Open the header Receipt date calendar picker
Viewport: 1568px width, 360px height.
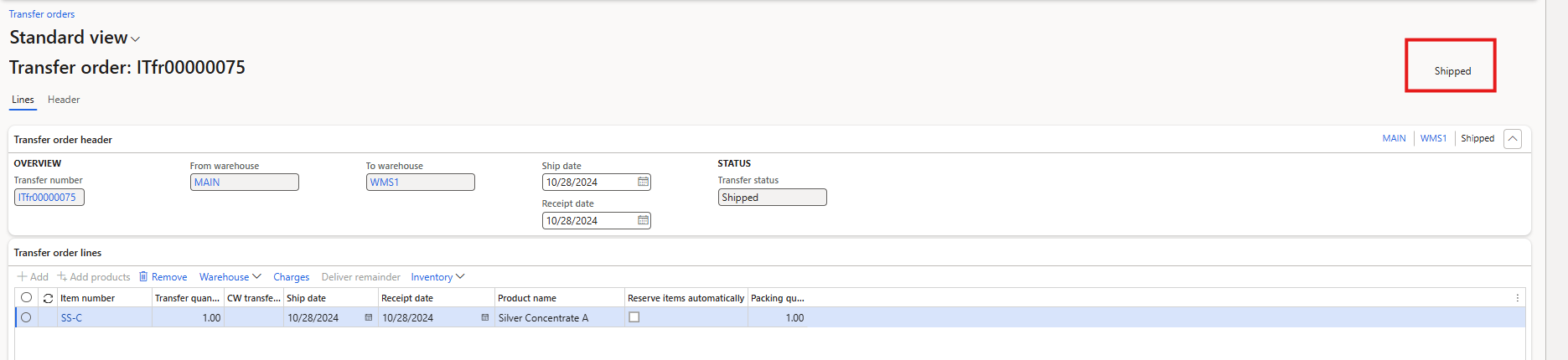(x=643, y=220)
